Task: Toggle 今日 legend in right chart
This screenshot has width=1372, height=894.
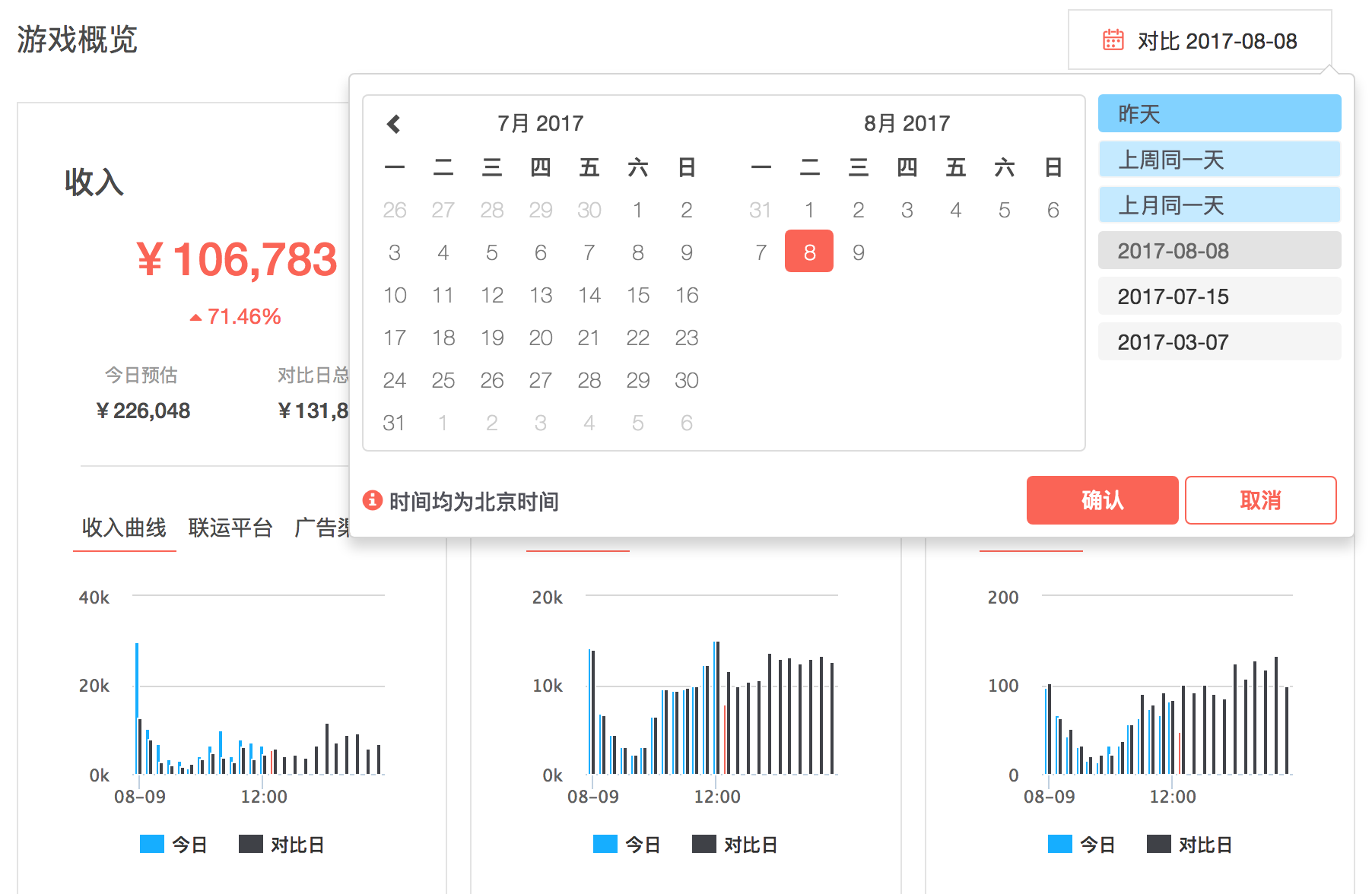Action: [x=1081, y=845]
